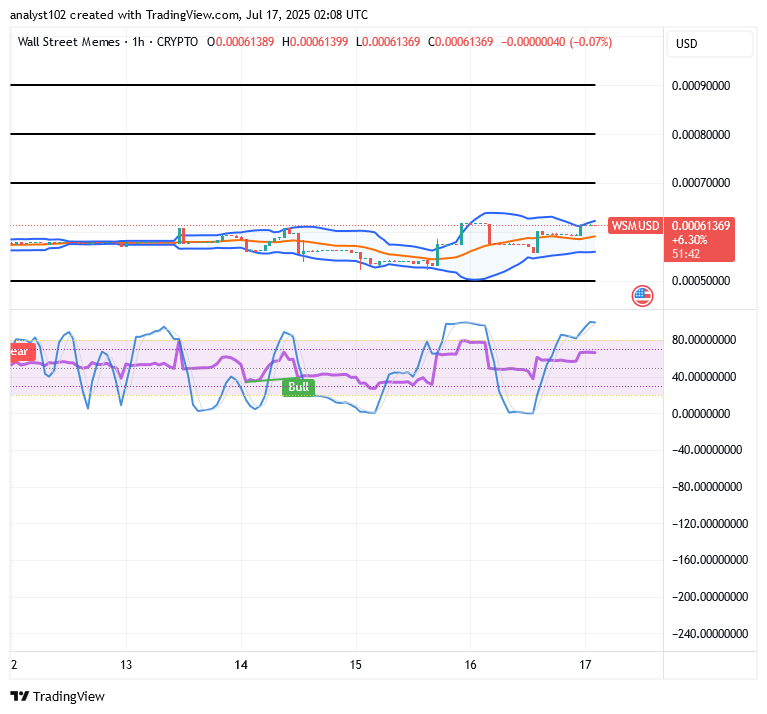This screenshot has width=767, height=714.
Task: Click the CRYPTO exchange label
Action: (x=177, y=42)
